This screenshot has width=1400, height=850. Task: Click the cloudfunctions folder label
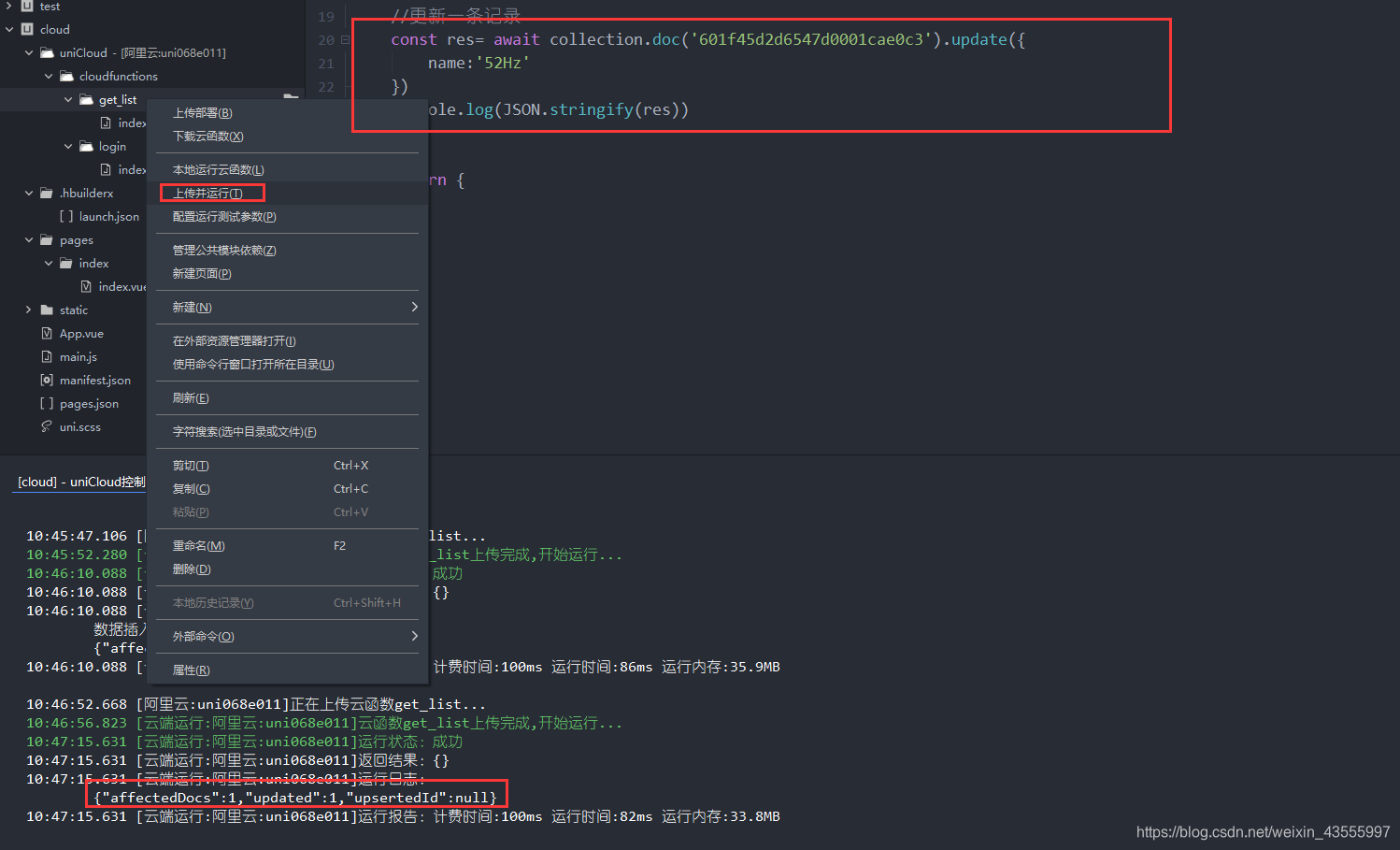[x=119, y=76]
